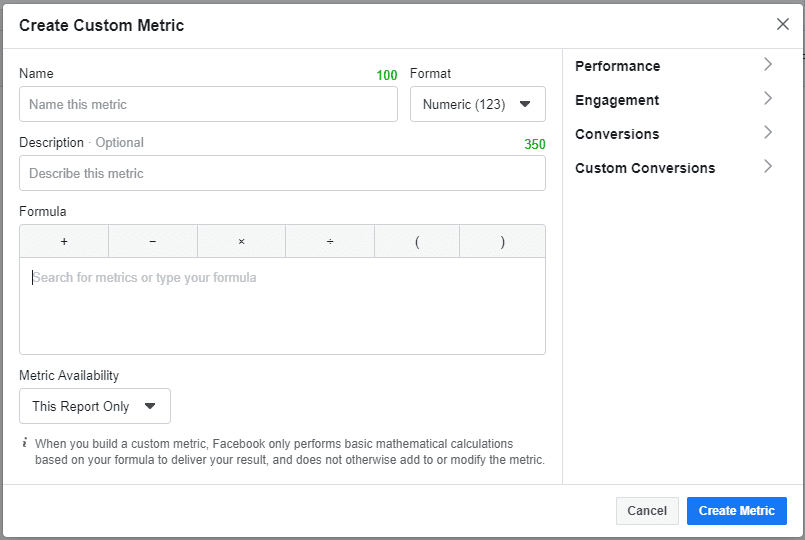Insert the minus operator into formula
This screenshot has width=805, height=540.
(152, 242)
